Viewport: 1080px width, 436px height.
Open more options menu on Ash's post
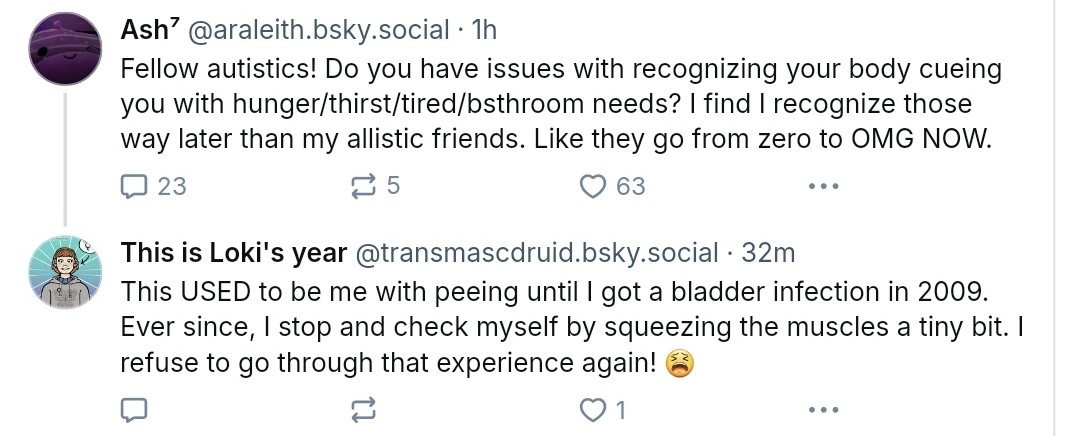(x=822, y=186)
